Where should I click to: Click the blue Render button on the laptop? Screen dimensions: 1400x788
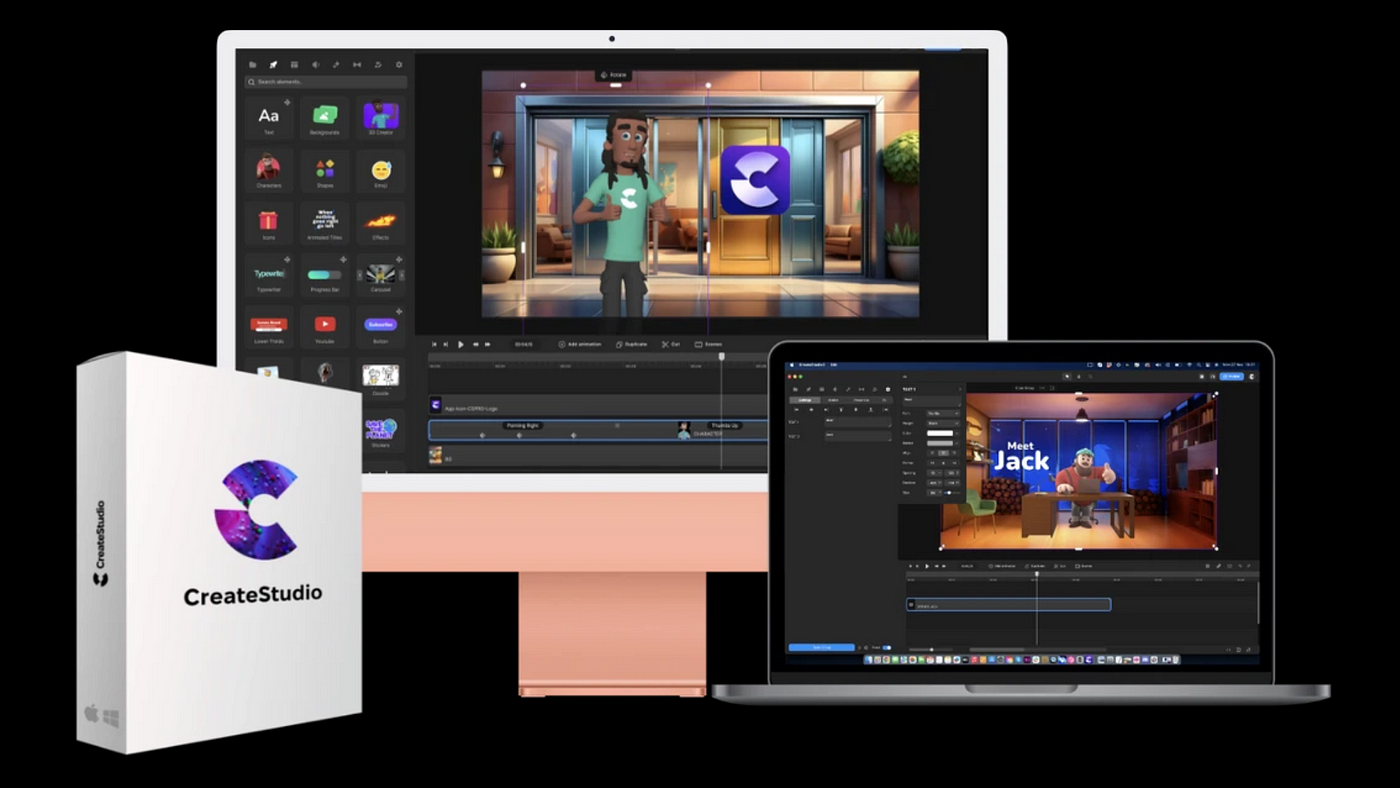[1232, 376]
